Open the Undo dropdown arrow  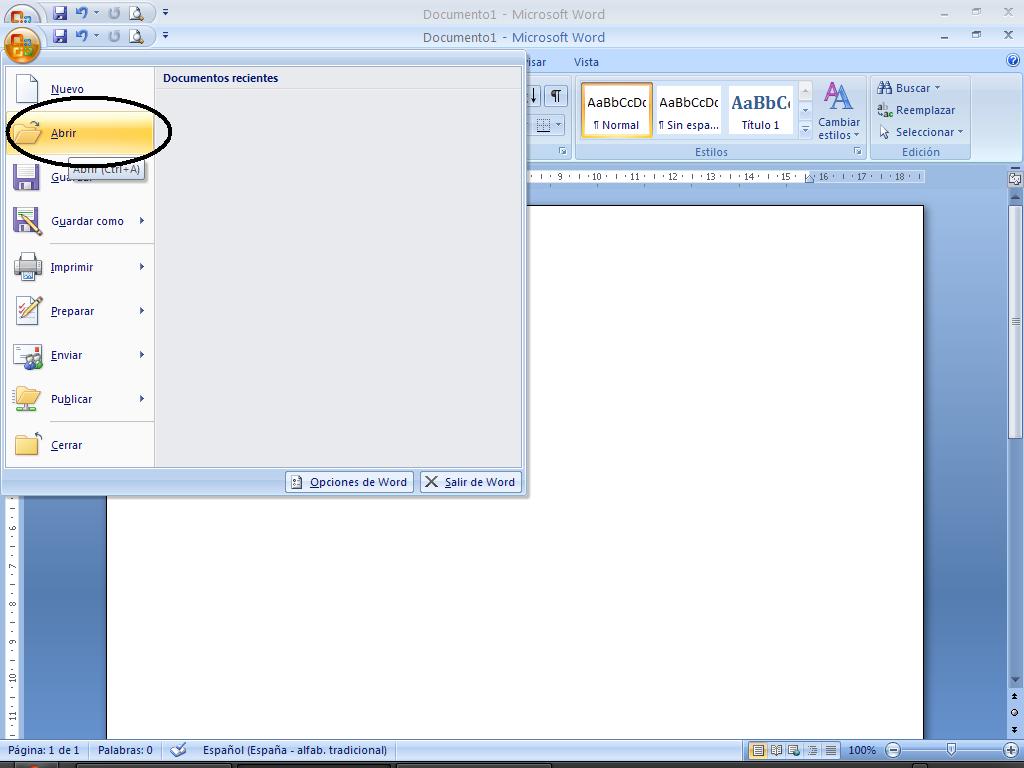(x=97, y=36)
